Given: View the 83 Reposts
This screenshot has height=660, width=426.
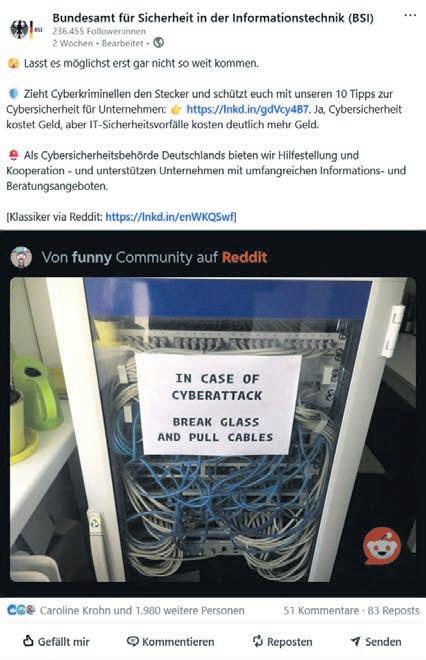Looking at the screenshot, I should point(394,610).
